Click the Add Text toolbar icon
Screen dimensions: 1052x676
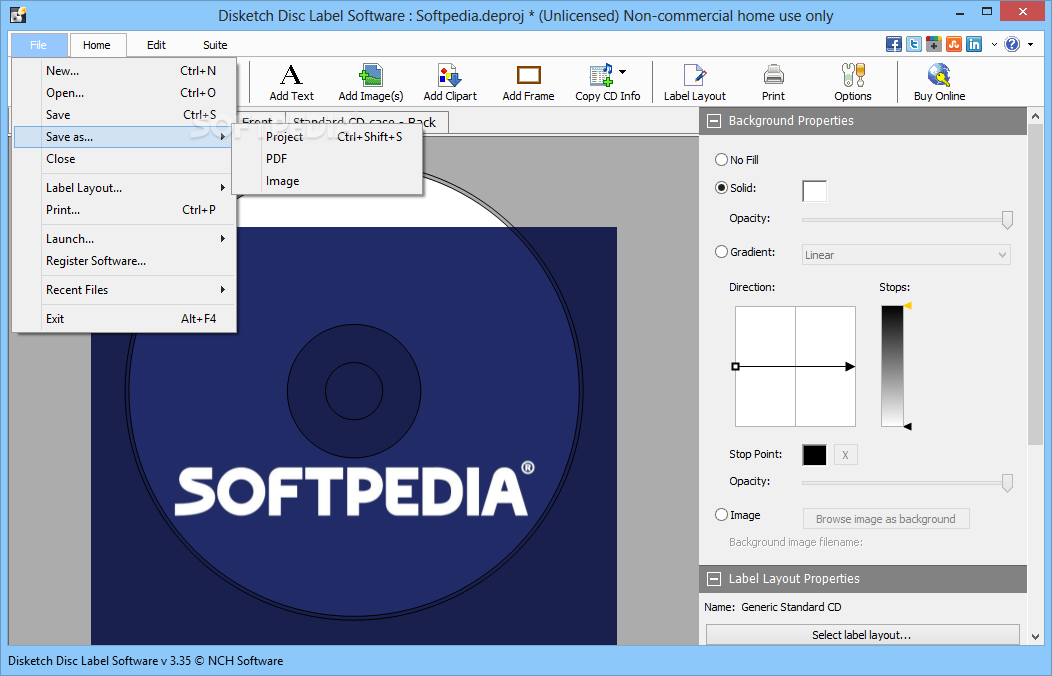click(291, 82)
